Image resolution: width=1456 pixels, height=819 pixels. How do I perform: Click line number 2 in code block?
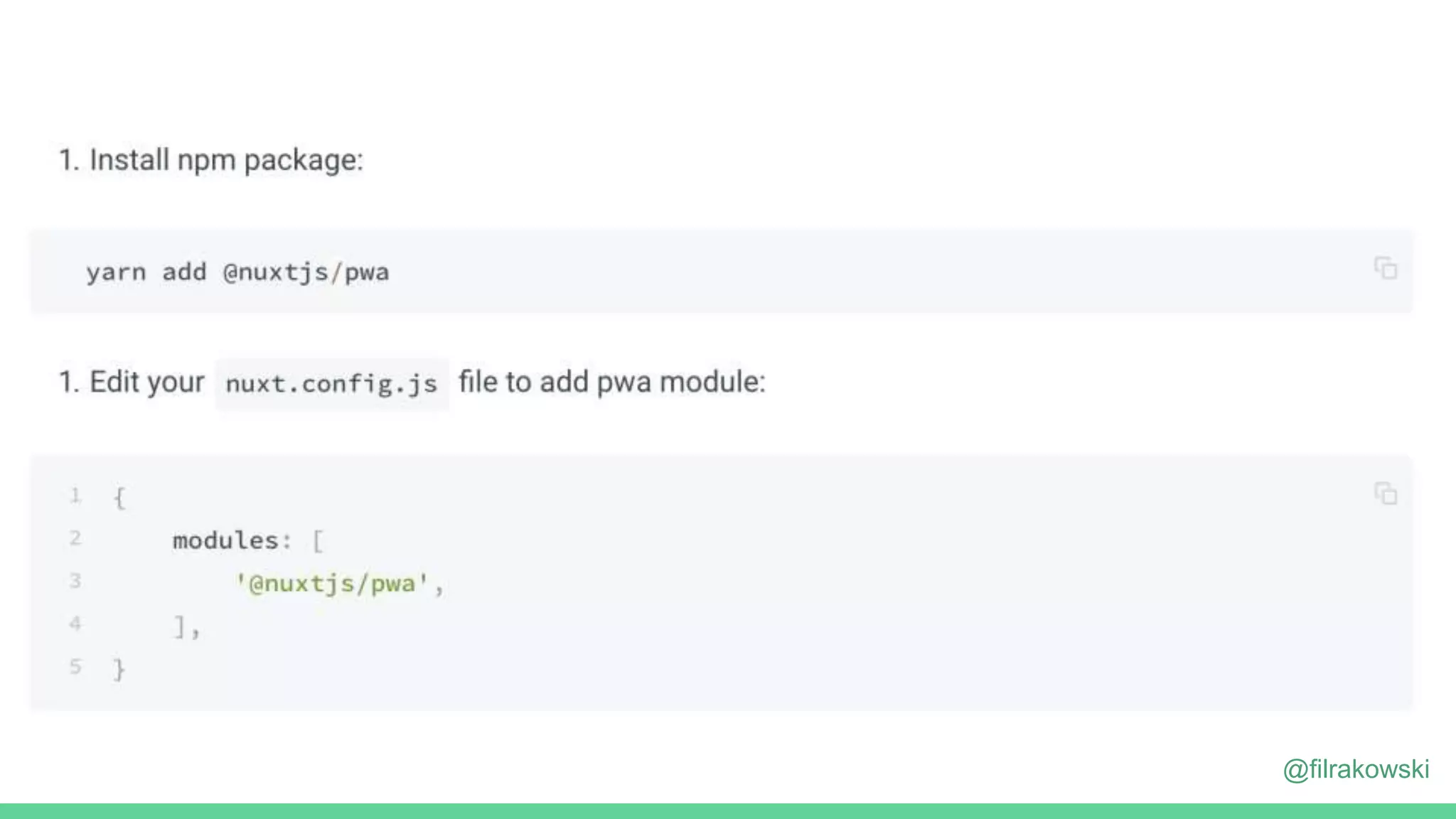coord(75,538)
